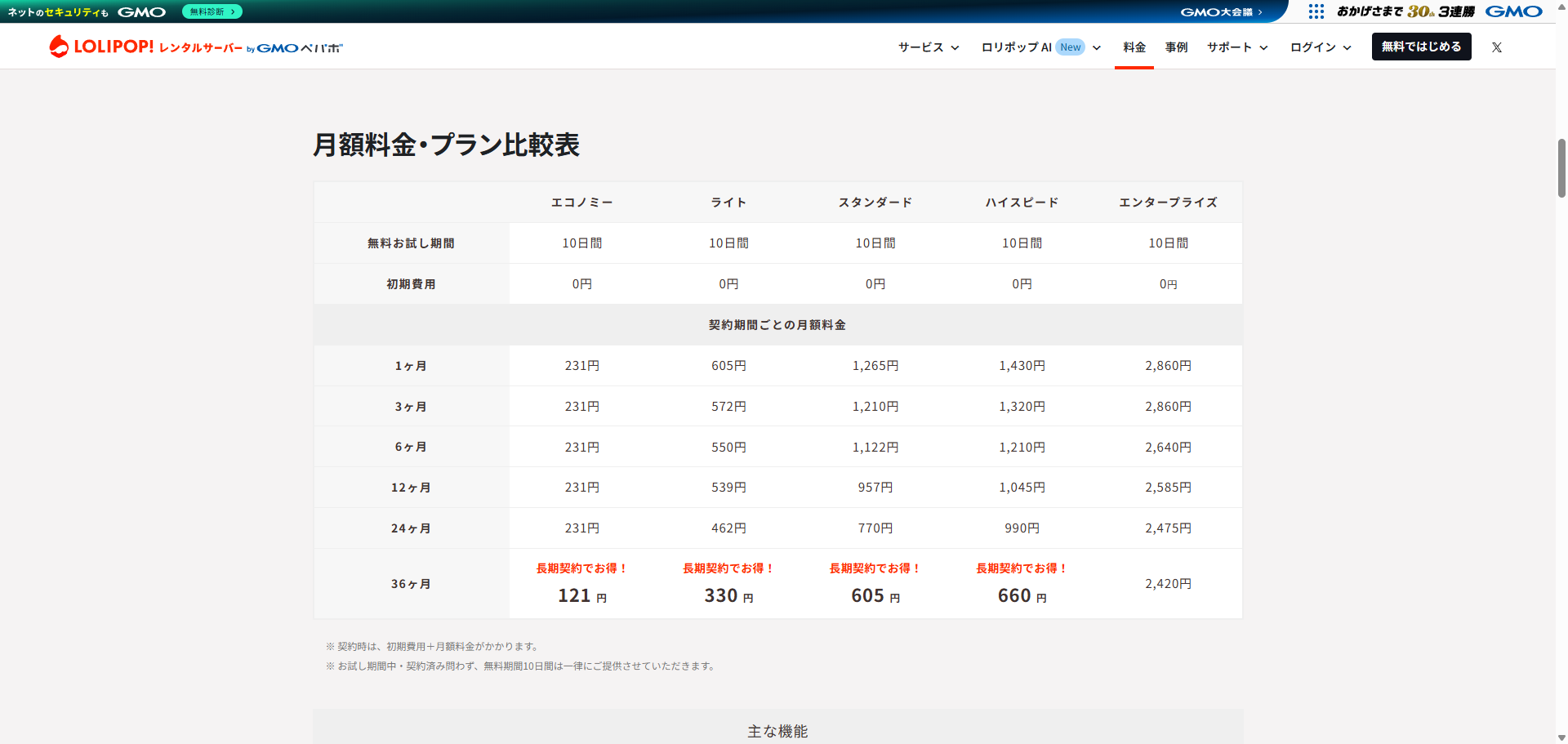Click the GMO security logo top left
This screenshot has width=1568, height=744.
tap(141, 12)
